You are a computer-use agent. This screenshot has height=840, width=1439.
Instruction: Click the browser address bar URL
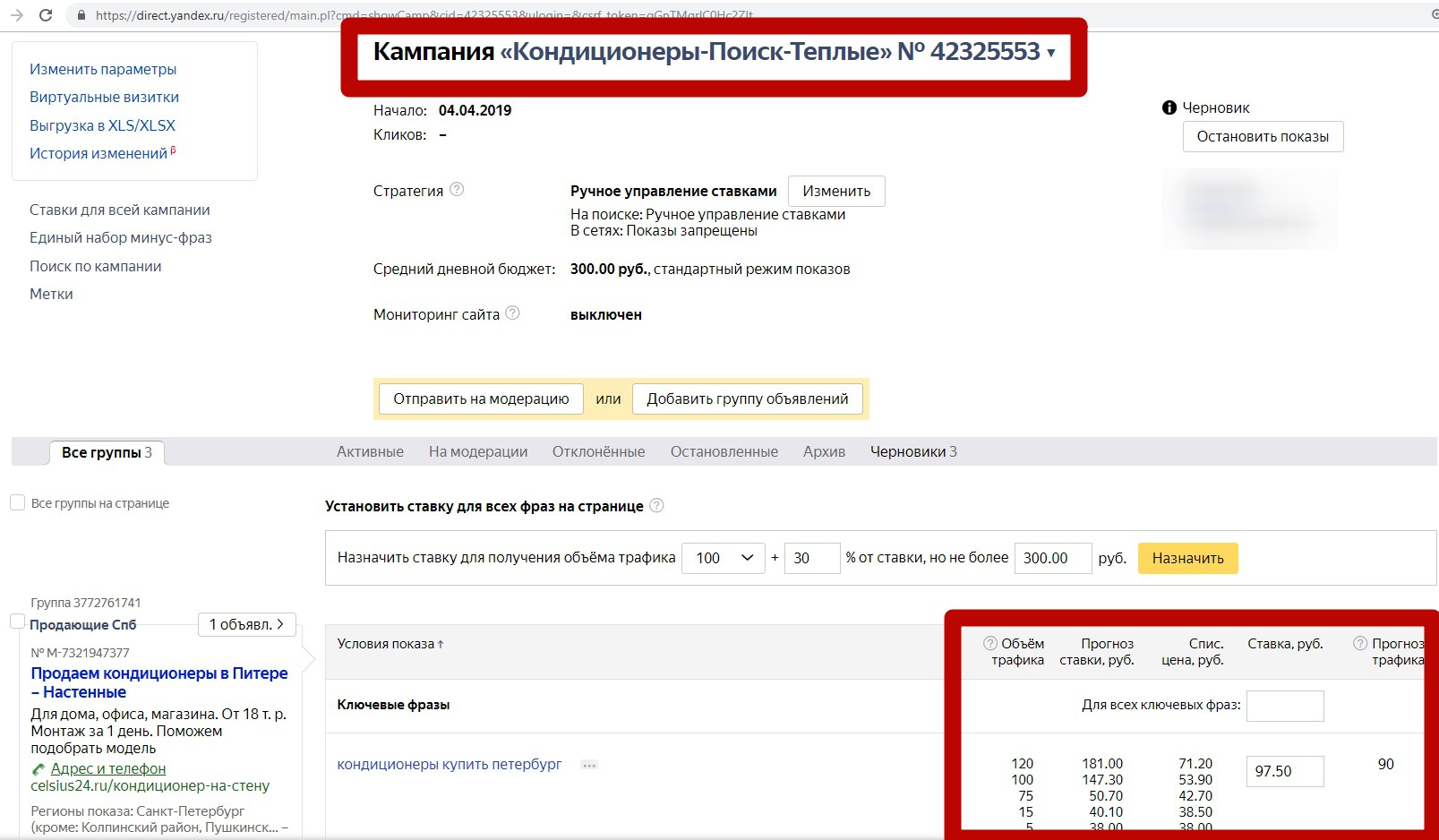[x=424, y=15]
